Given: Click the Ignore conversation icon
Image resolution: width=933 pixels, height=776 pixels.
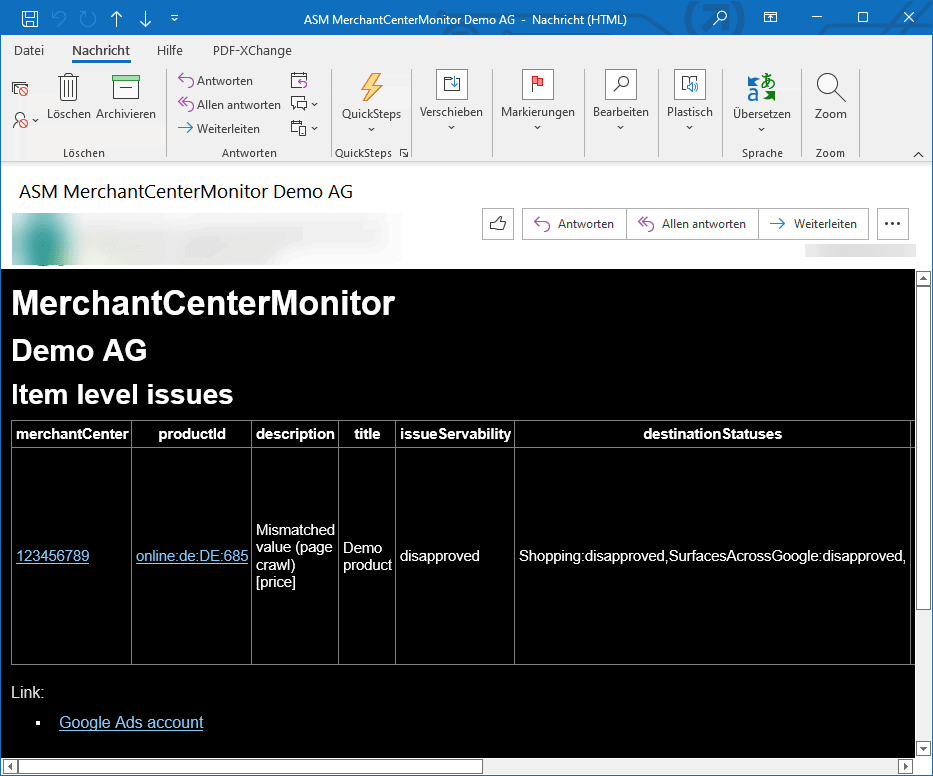Looking at the screenshot, I should tap(20, 89).
